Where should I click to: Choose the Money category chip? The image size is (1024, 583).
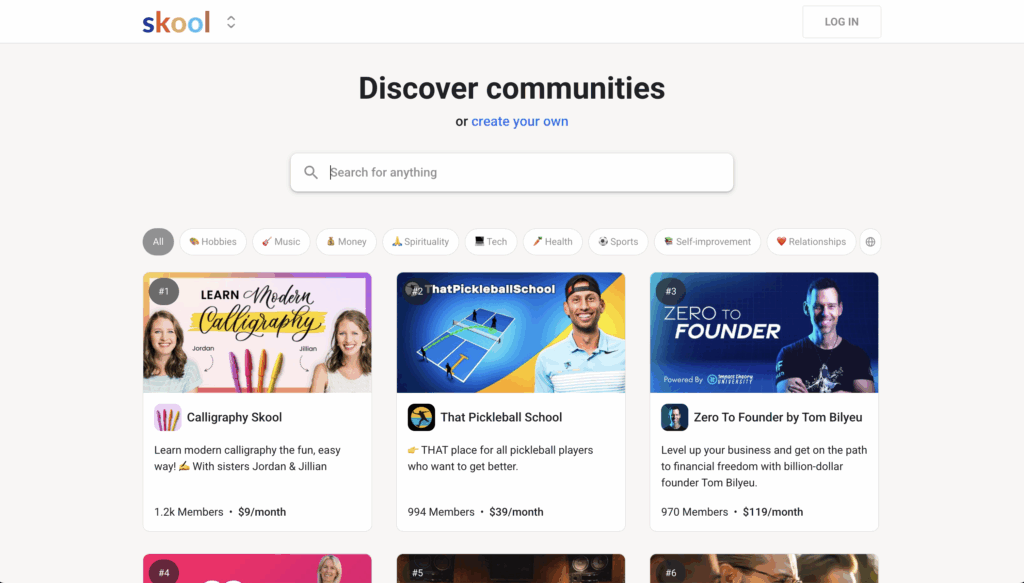coord(346,242)
